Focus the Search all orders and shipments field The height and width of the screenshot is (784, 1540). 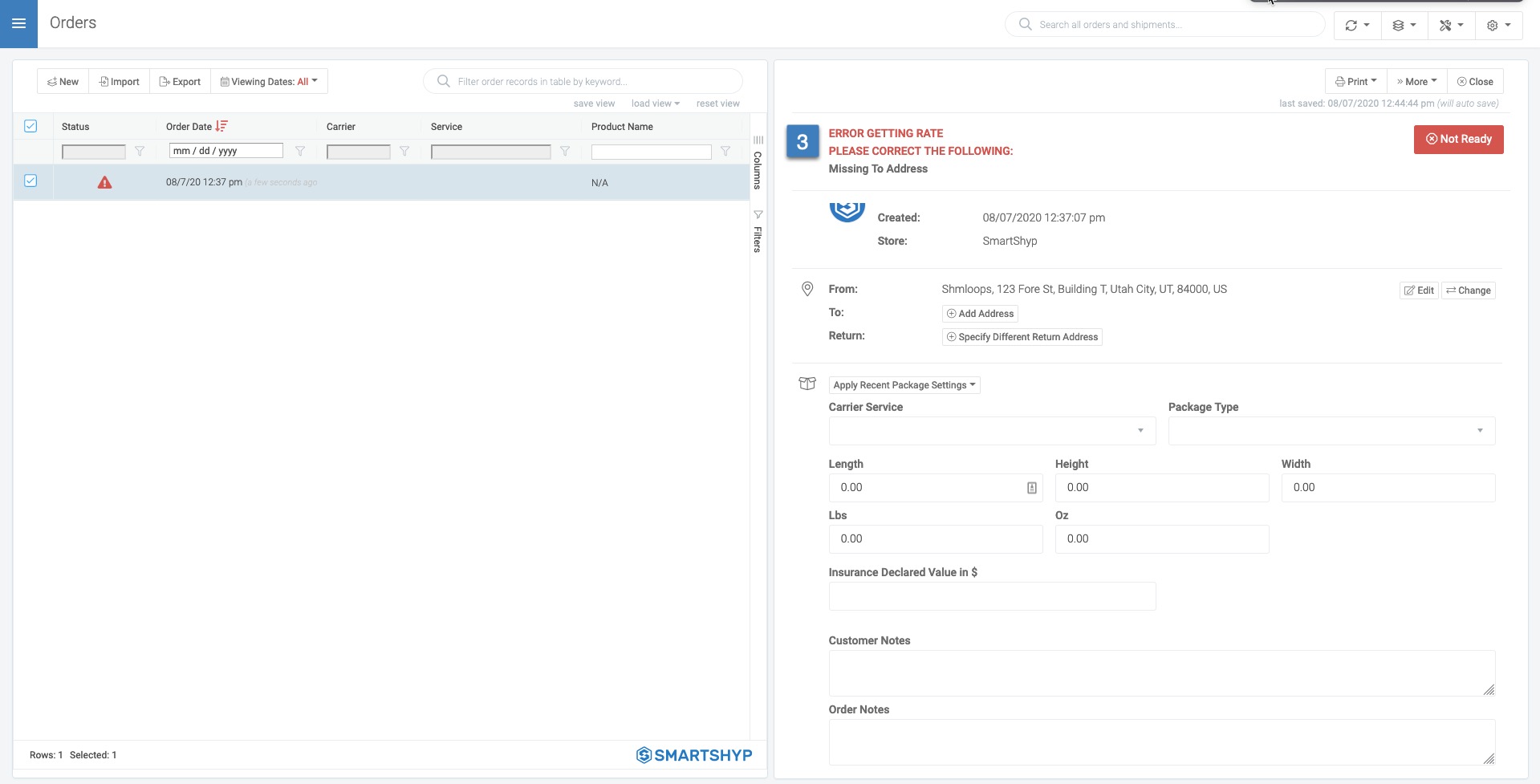(1164, 24)
